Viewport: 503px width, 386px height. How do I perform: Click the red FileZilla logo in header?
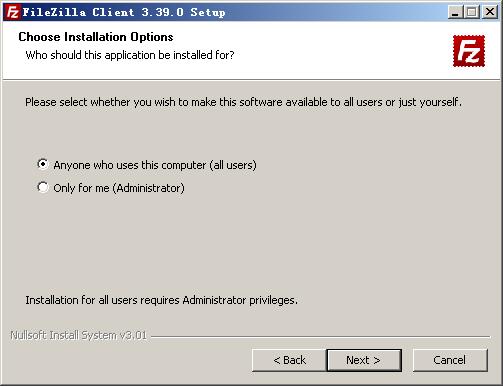point(469,51)
